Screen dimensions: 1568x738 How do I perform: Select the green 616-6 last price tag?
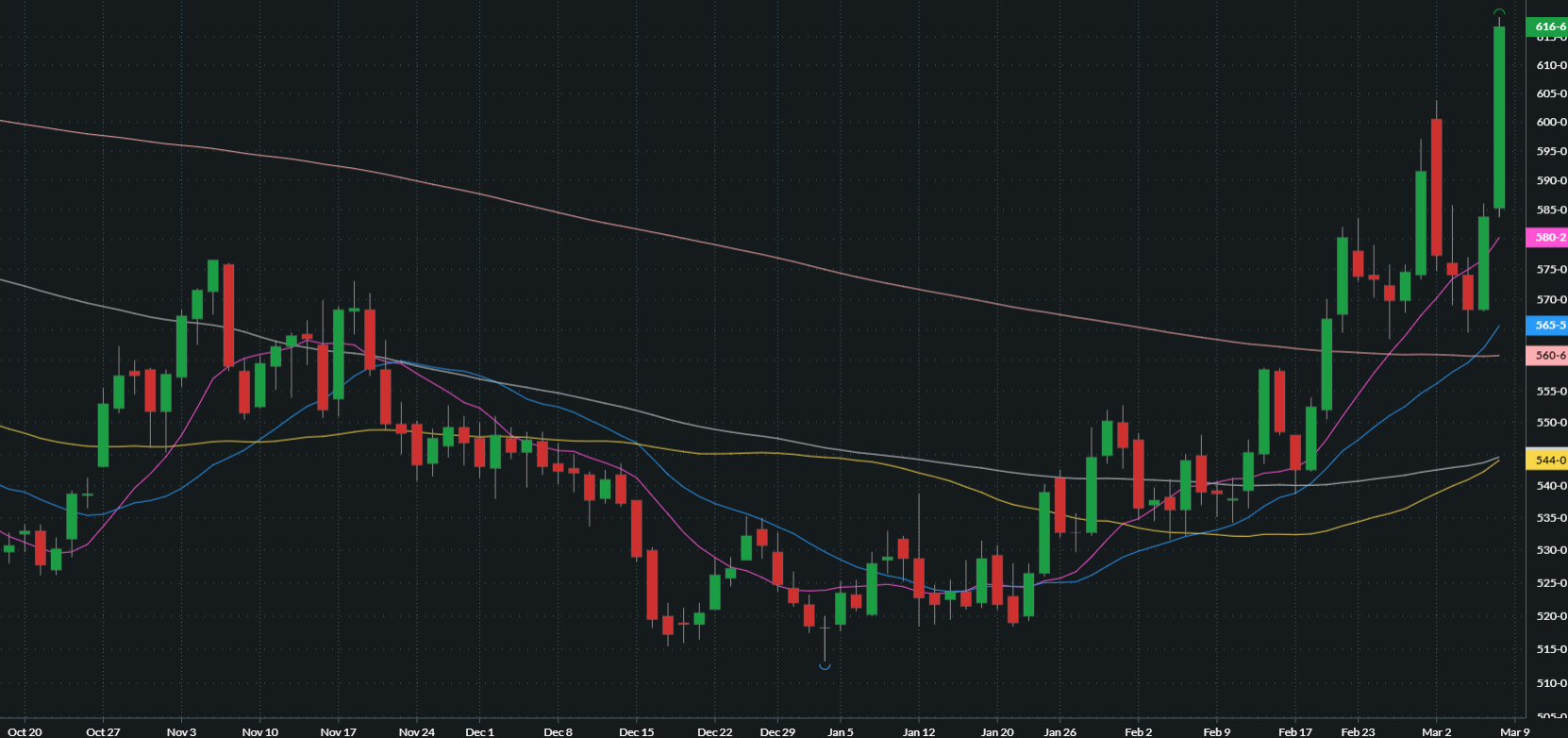(1548, 26)
